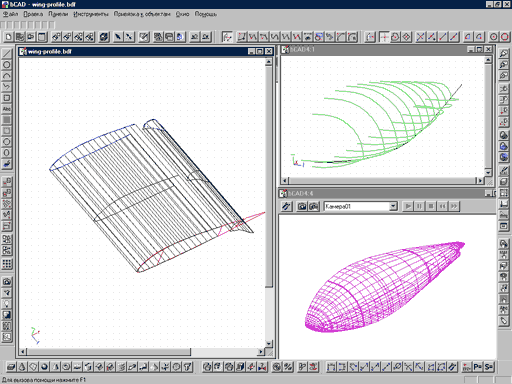
Task: Toggle the diamond-shaped snap button
Action: pyautogui.click(x=406, y=37)
